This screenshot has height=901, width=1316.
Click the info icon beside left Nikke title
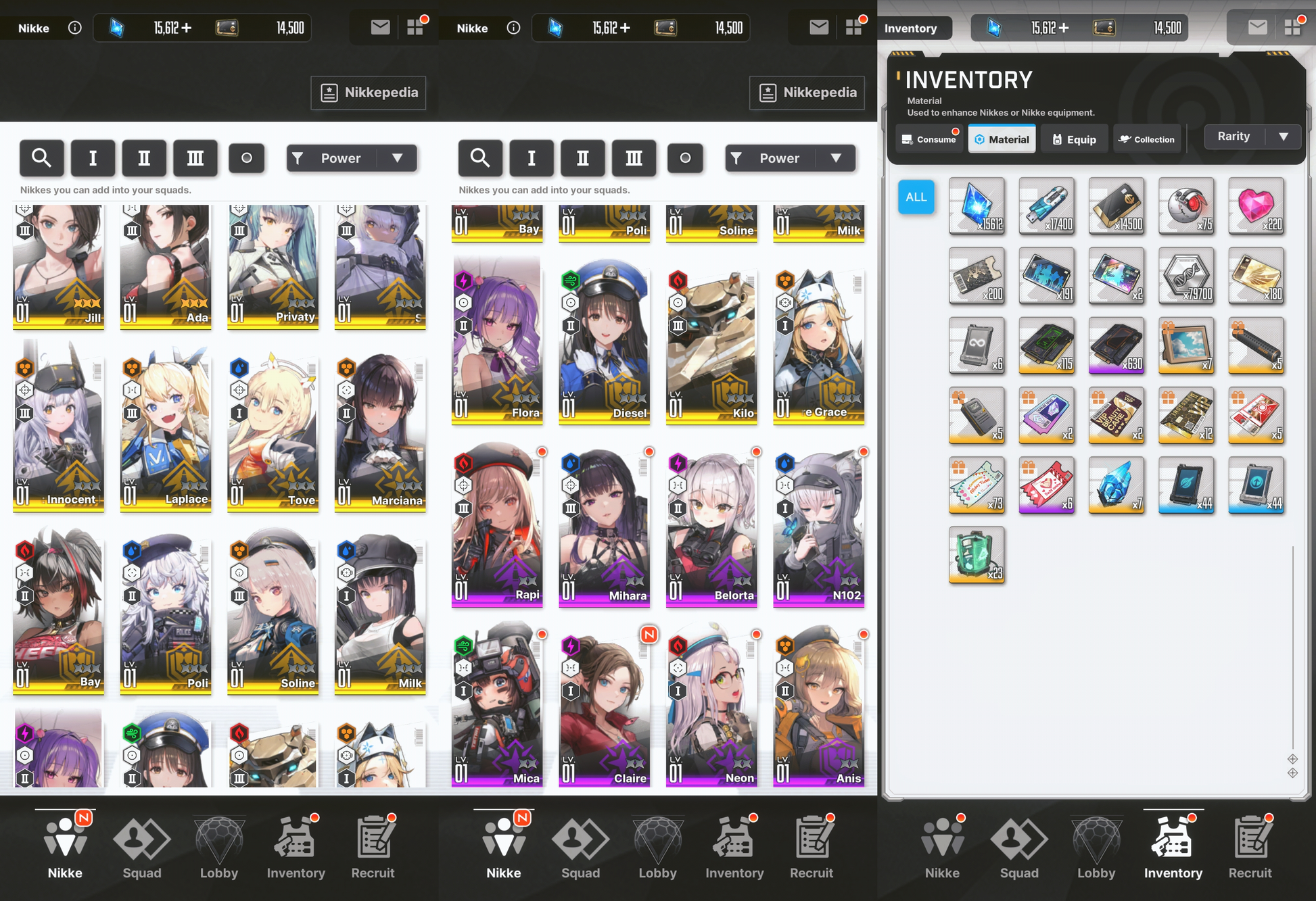coord(75,28)
